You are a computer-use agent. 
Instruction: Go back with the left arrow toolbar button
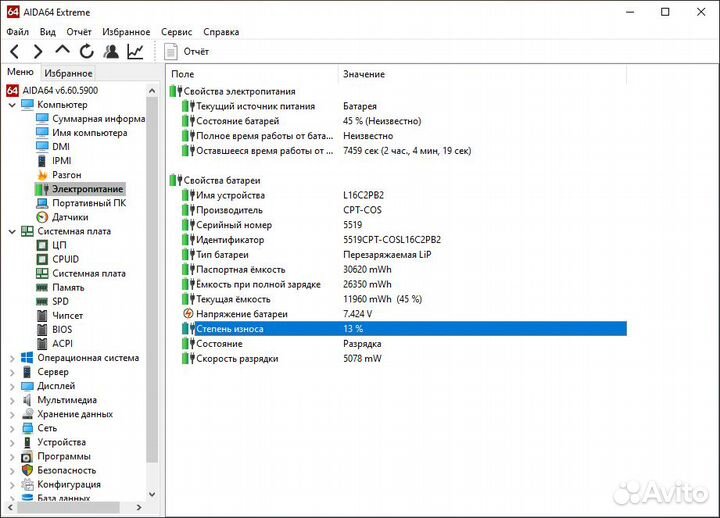(x=15, y=51)
